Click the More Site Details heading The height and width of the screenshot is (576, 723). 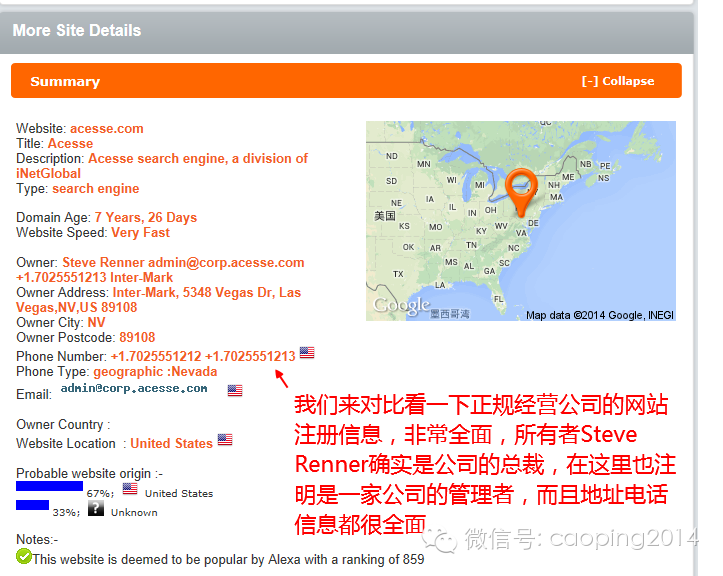77,30
